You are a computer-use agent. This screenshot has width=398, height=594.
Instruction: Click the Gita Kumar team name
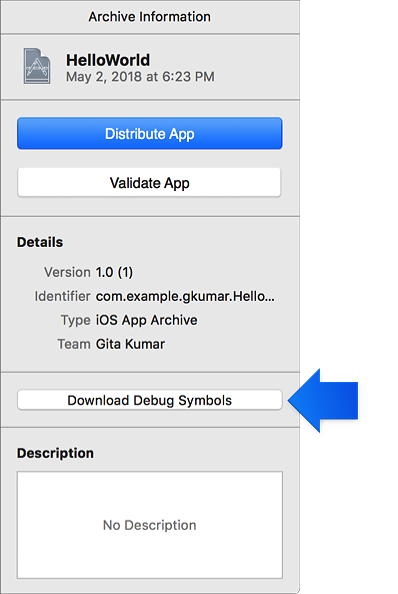coord(130,344)
